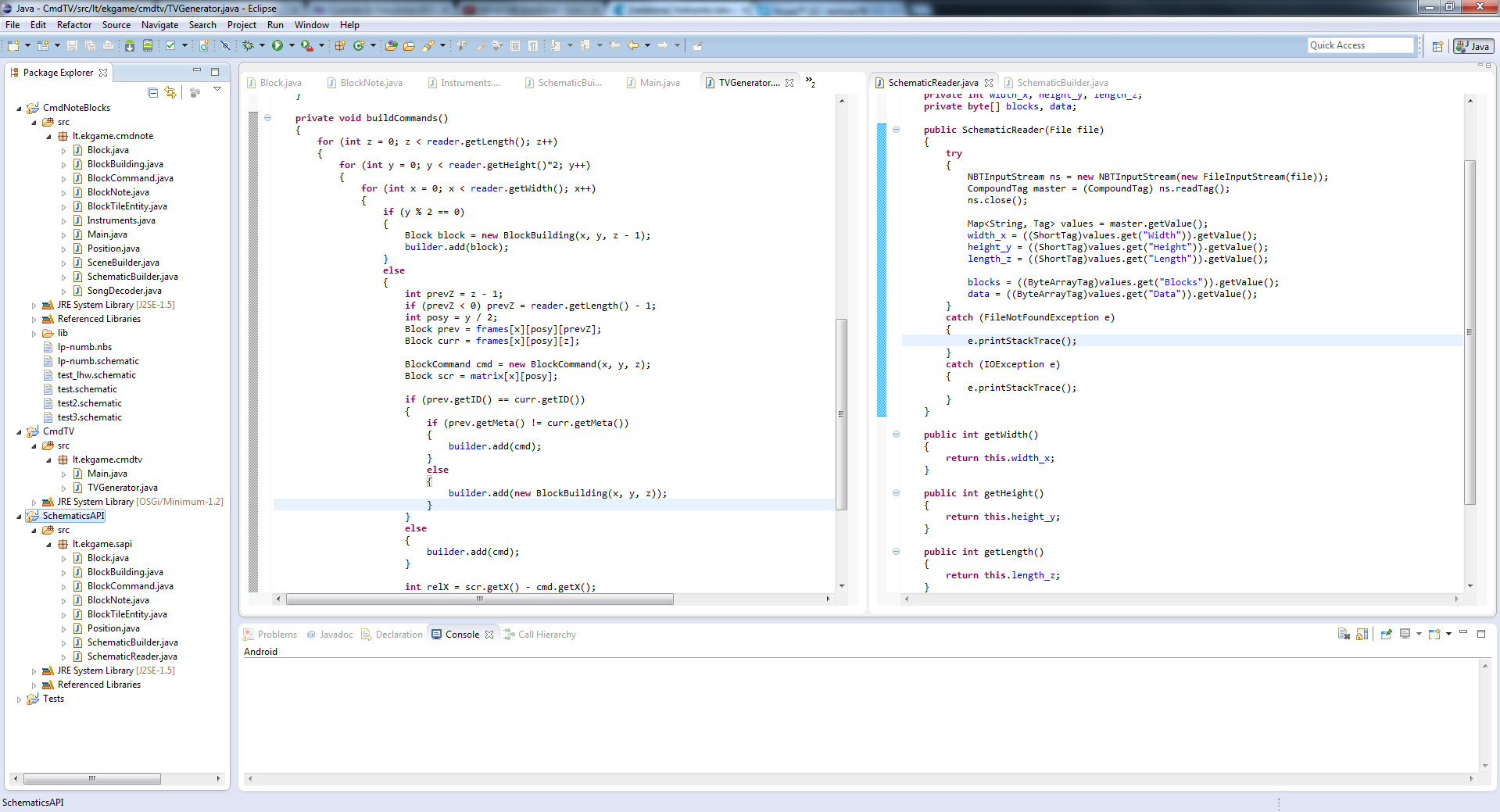1500x812 pixels.
Task: Toggle Scroll Lock in Console view
Action: (1362, 635)
